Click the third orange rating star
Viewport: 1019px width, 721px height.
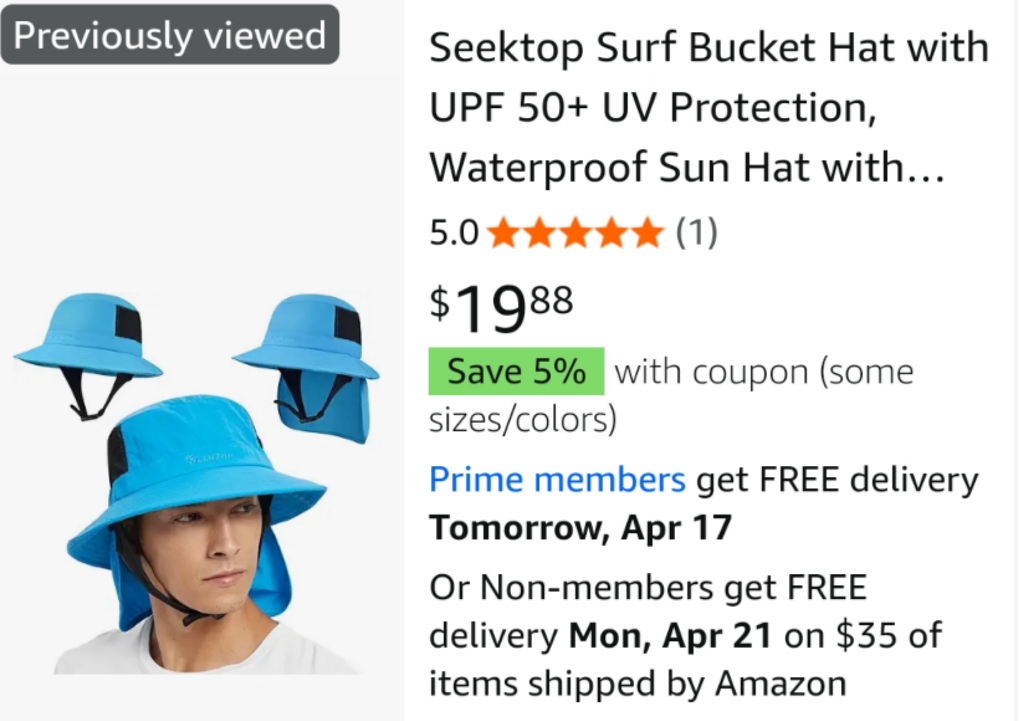(576, 234)
